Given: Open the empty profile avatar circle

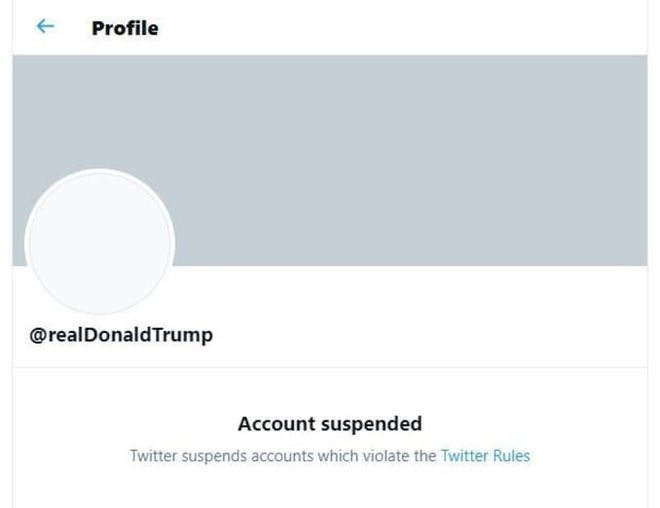Looking at the screenshot, I should [x=100, y=243].
